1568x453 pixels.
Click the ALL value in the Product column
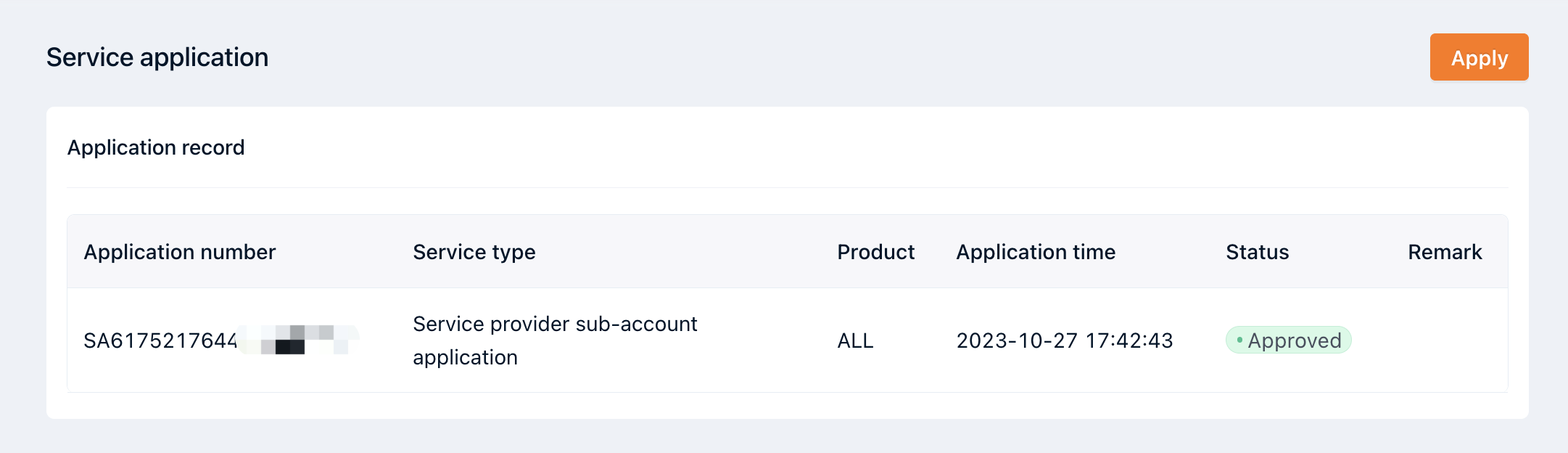tap(854, 340)
